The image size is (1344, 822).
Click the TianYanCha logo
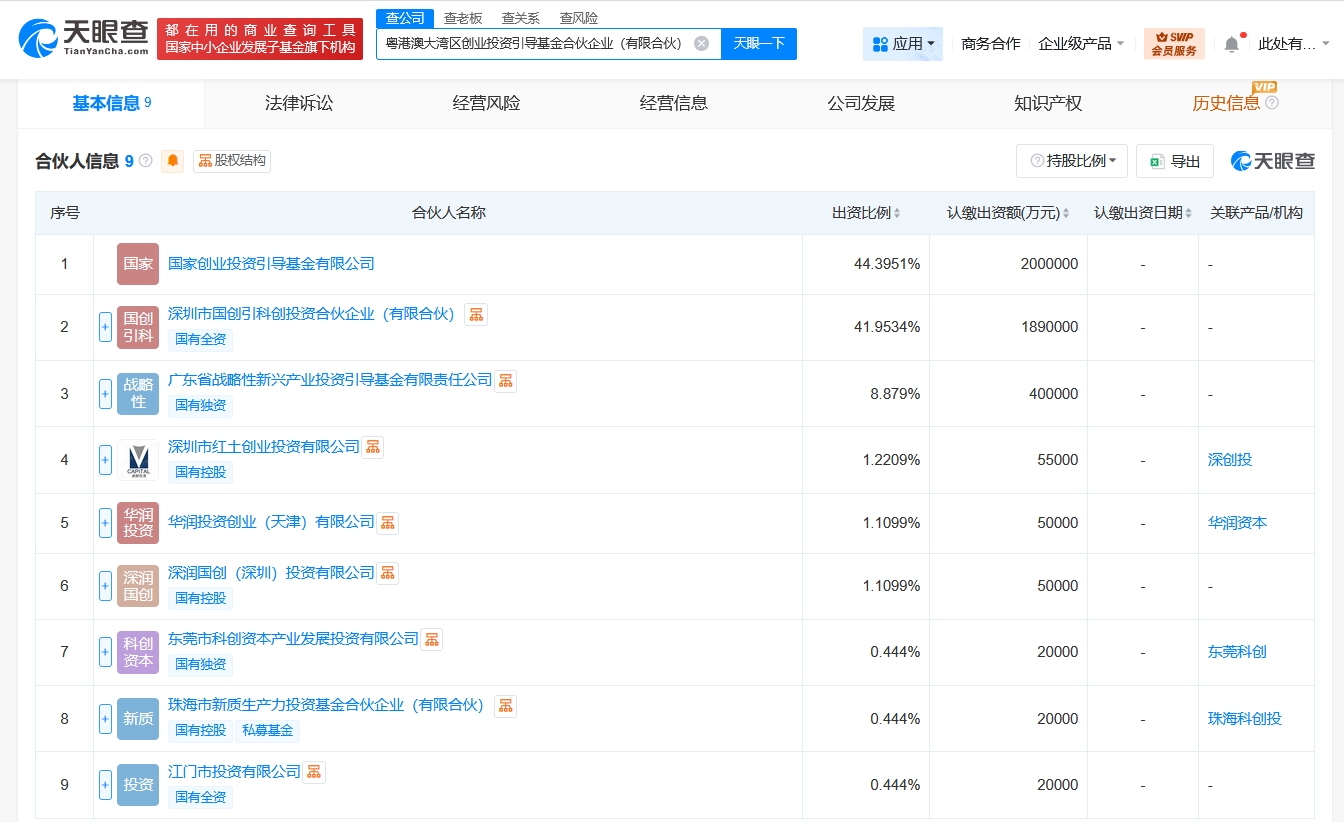tap(84, 38)
